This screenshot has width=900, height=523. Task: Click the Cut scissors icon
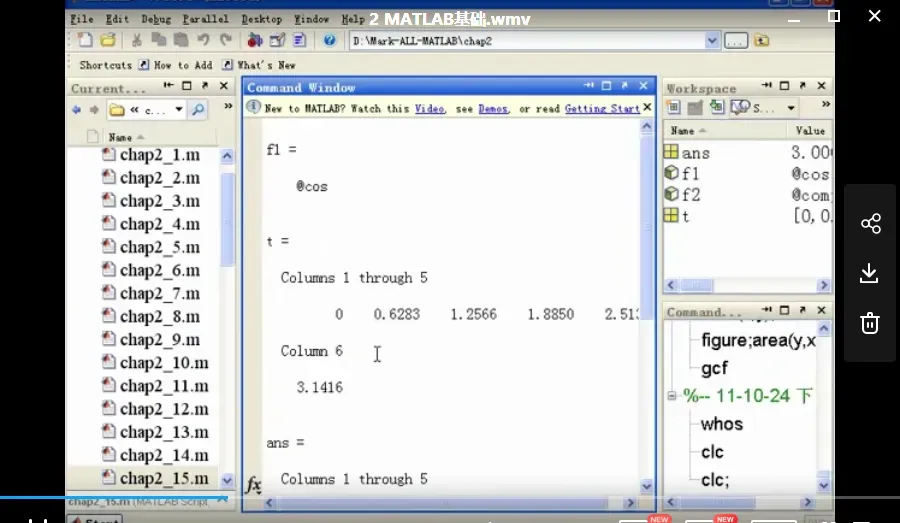pos(137,40)
